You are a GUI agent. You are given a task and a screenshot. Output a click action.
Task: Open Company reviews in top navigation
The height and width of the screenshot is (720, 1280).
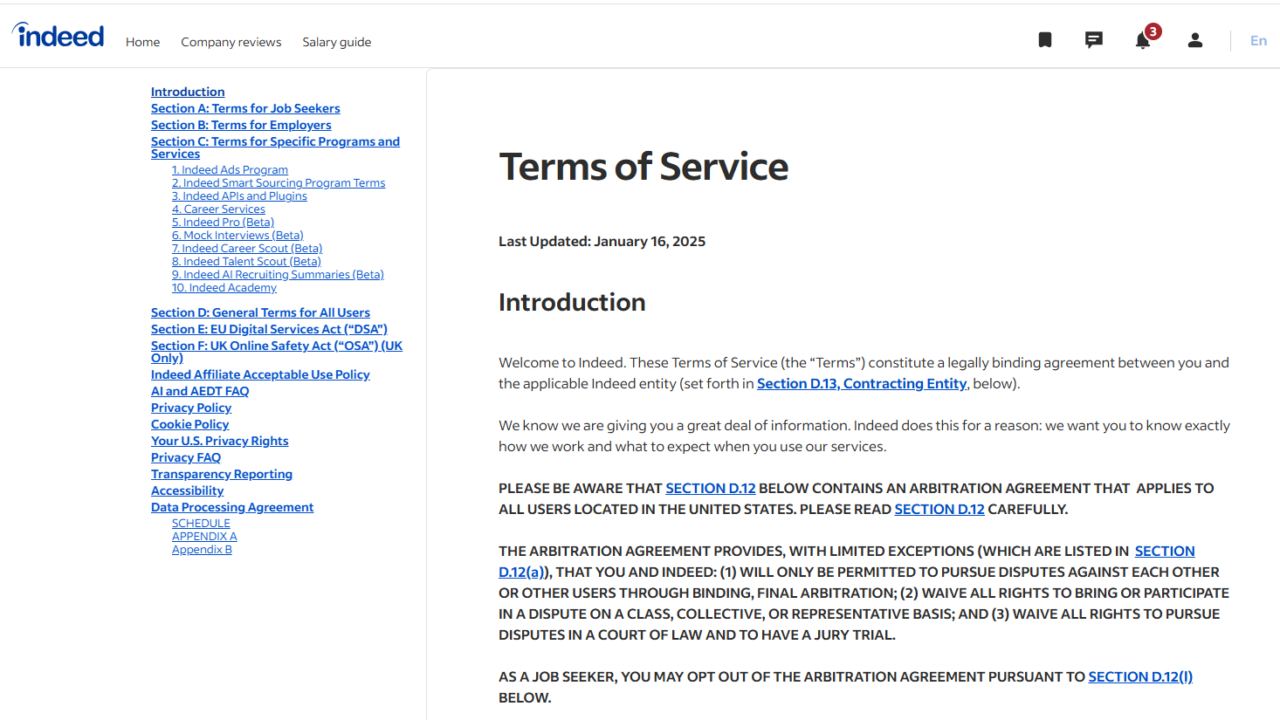231,42
